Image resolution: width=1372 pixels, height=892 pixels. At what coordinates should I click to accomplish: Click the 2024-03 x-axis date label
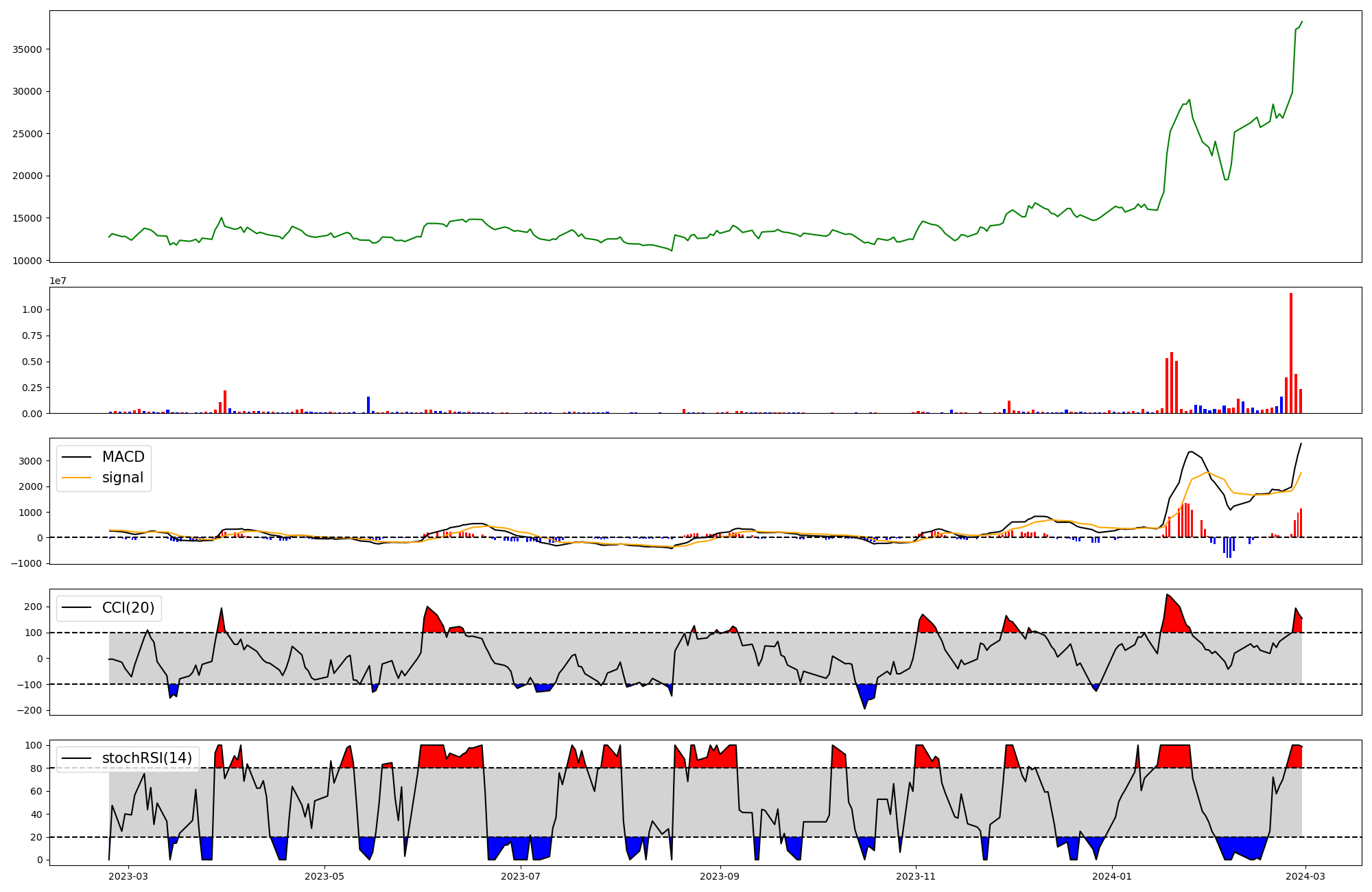[1305, 876]
